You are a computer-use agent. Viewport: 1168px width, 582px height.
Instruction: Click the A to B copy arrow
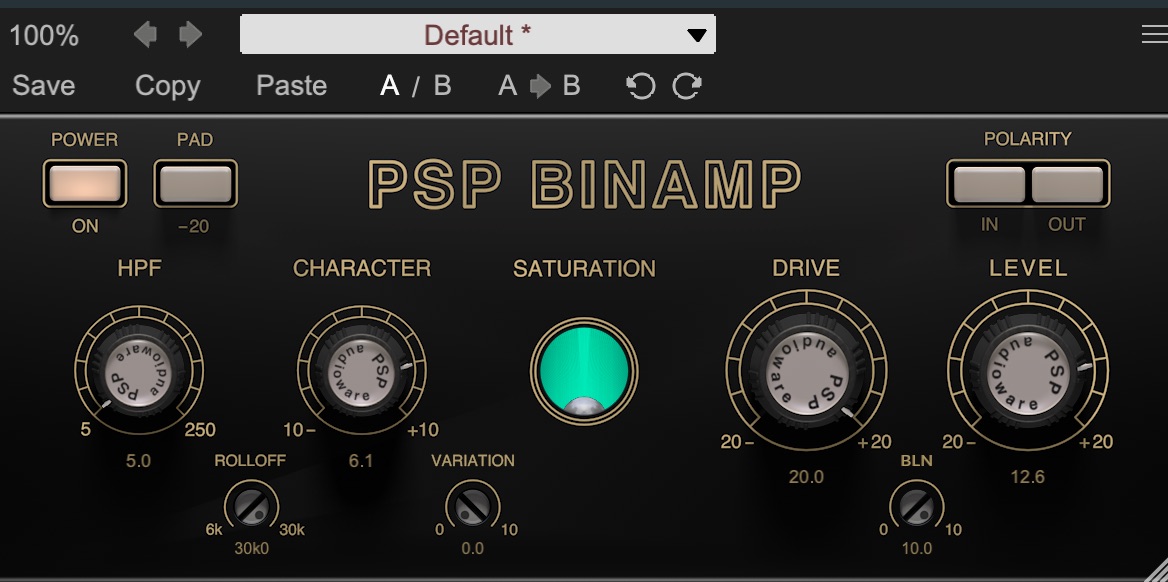(539, 86)
